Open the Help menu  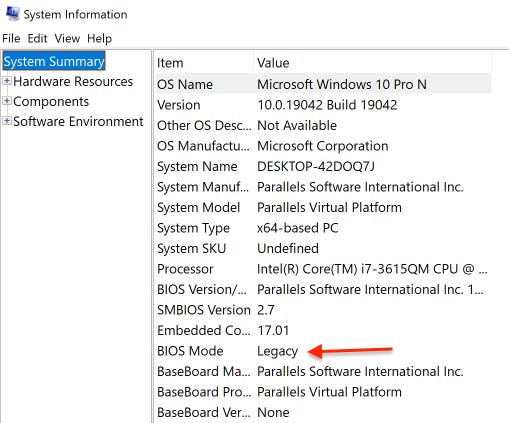(99, 38)
